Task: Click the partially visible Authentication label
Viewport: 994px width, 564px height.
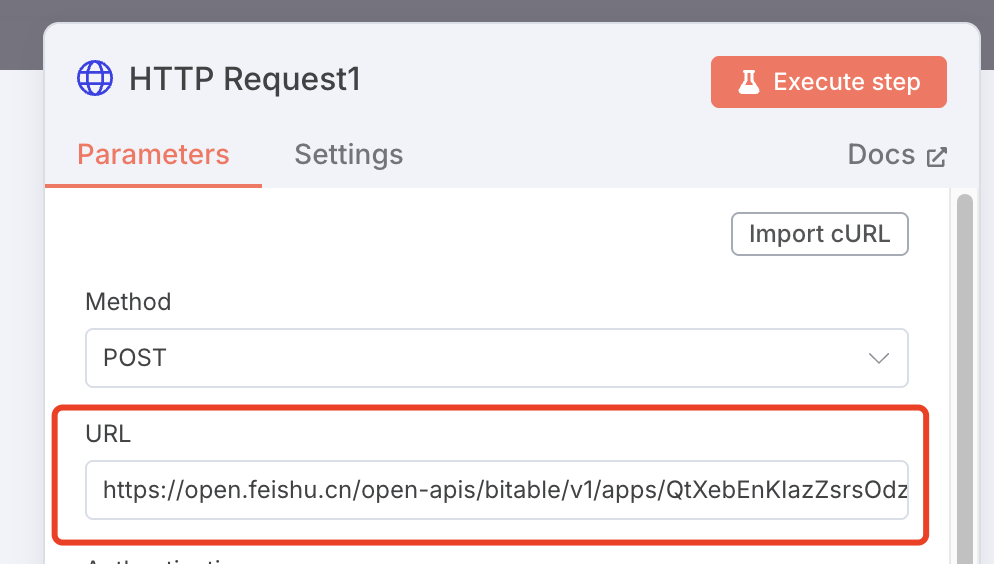Action: pos(160,560)
